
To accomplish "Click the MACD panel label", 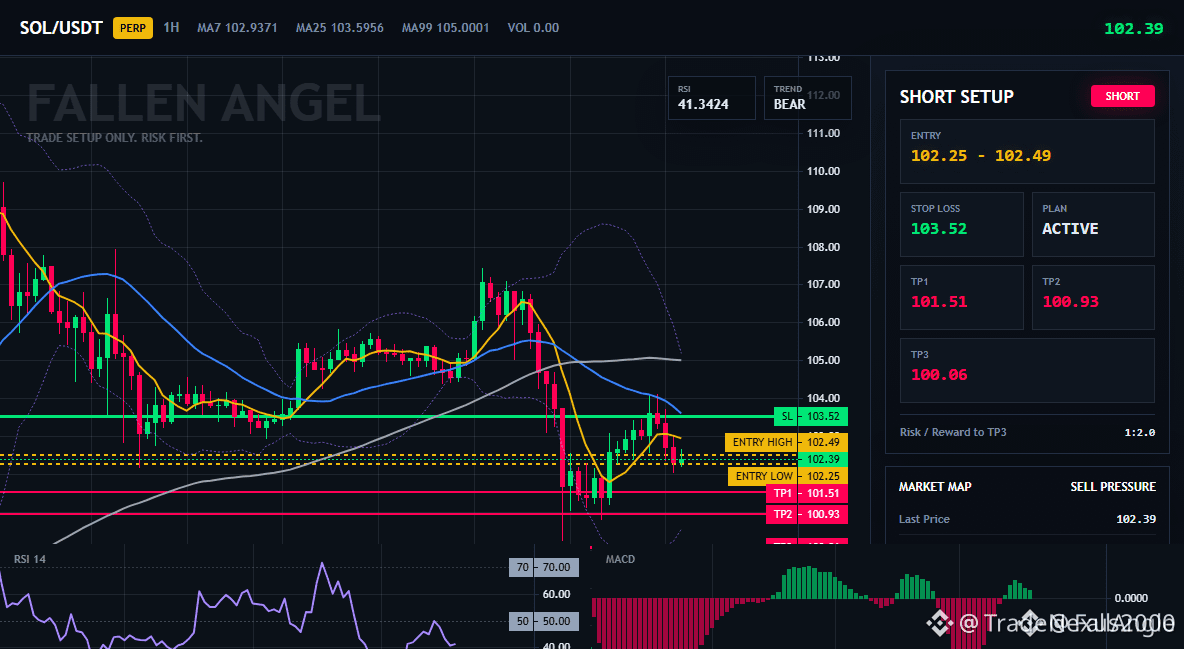I will coord(620,559).
